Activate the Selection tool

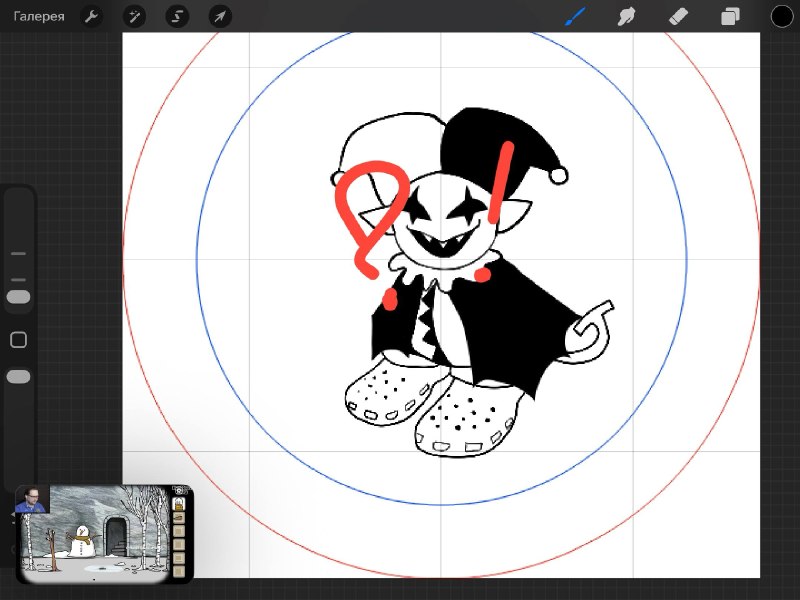tap(177, 16)
